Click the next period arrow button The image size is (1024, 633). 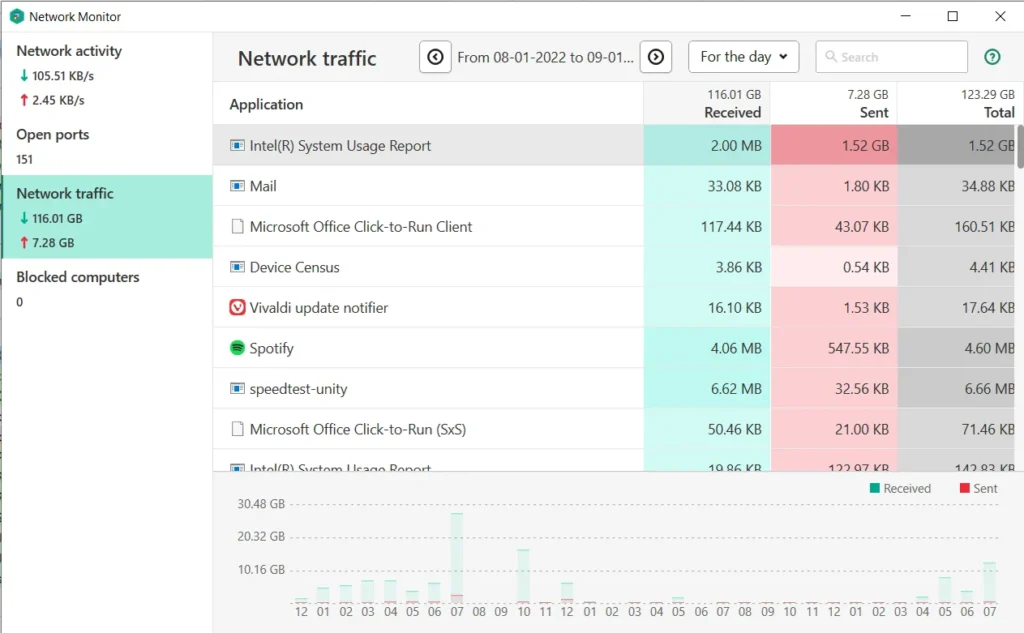(656, 57)
